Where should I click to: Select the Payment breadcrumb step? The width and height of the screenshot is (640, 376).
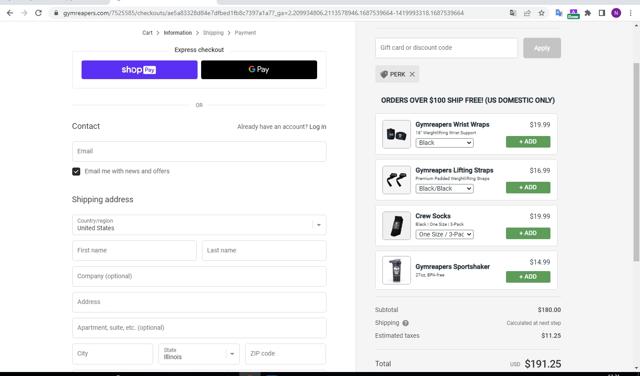click(x=245, y=33)
